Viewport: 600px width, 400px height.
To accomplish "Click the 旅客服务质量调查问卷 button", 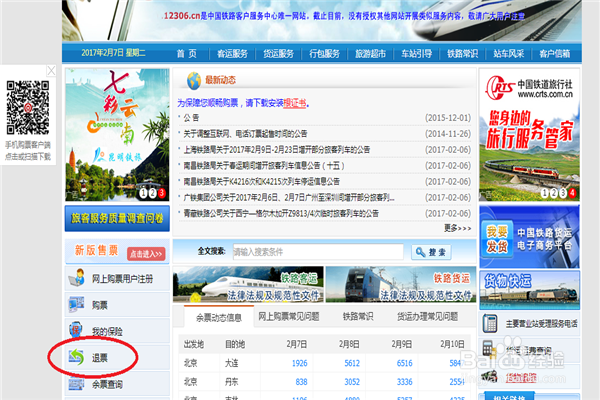I will tap(117, 219).
